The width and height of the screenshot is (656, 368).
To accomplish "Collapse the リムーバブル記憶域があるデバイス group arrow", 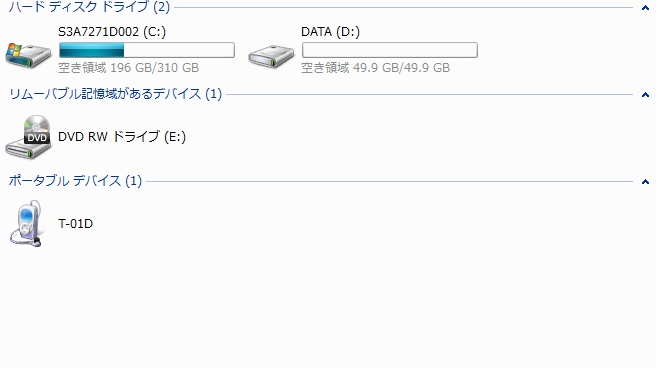I will pos(645,95).
